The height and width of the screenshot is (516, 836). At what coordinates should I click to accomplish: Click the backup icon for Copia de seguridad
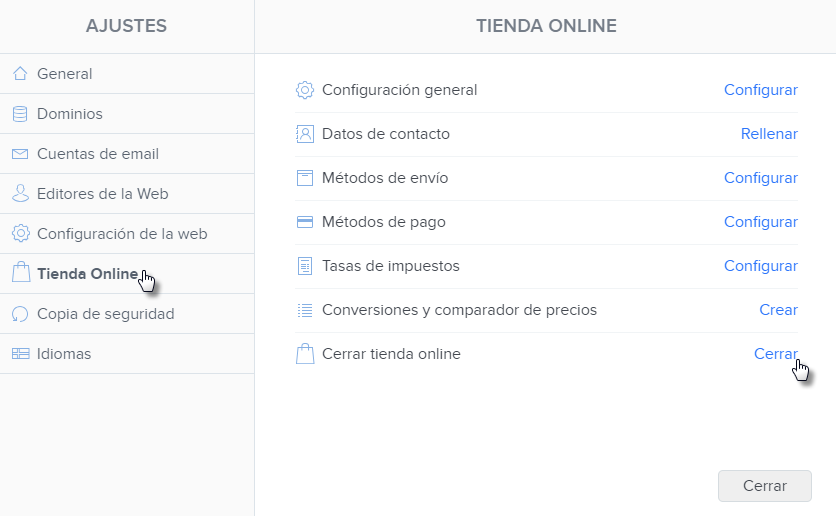click(20, 314)
